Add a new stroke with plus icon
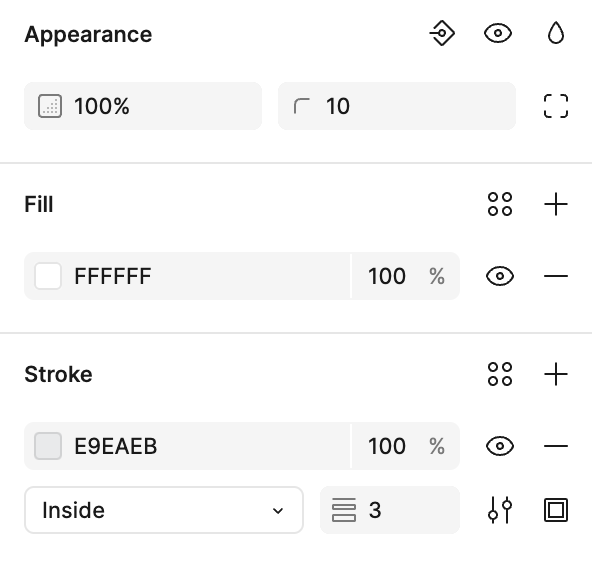The height and width of the screenshot is (562, 592). pos(556,374)
